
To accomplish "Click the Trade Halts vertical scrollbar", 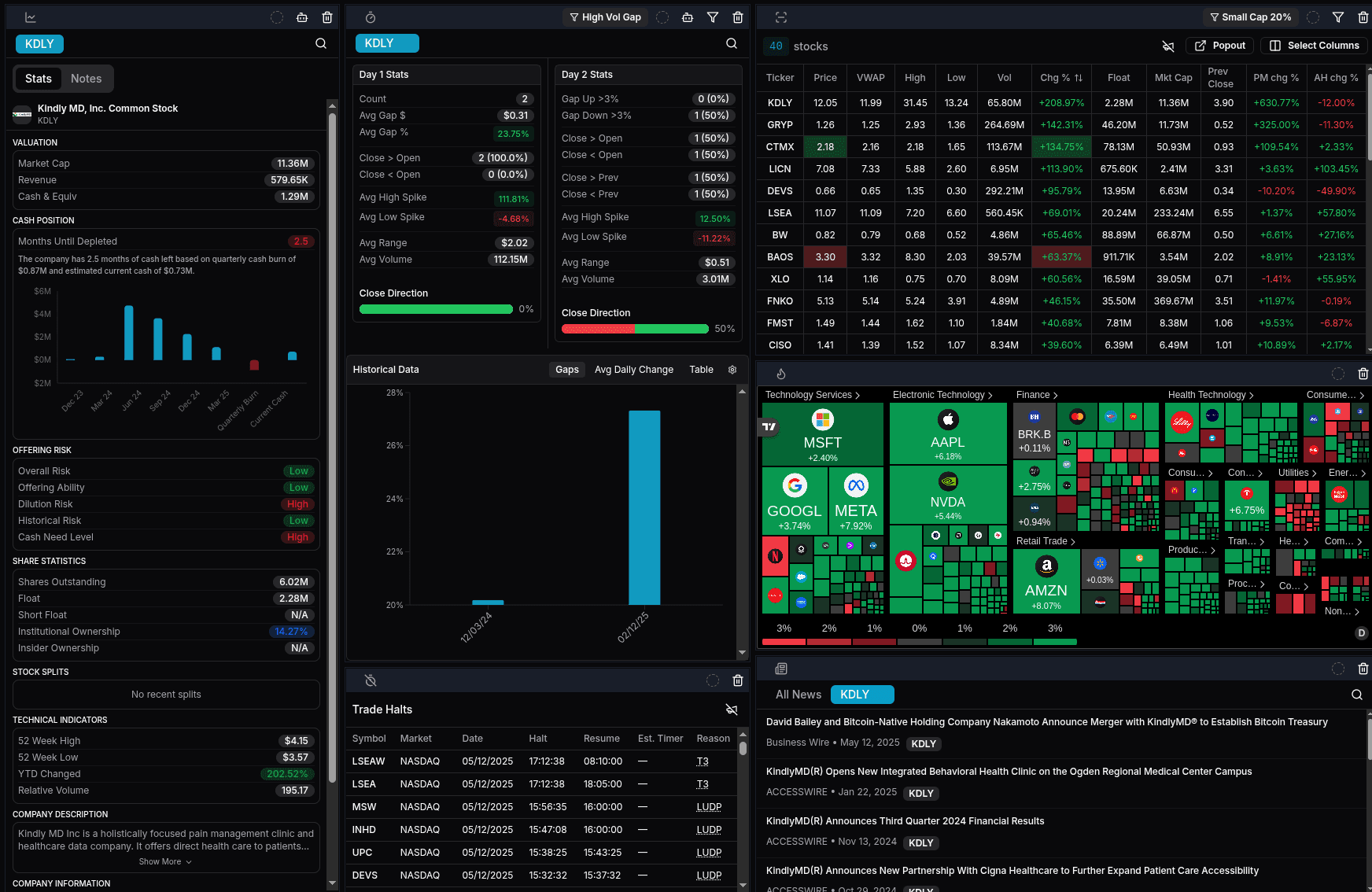I will pyautogui.click(x=743, y=808).
